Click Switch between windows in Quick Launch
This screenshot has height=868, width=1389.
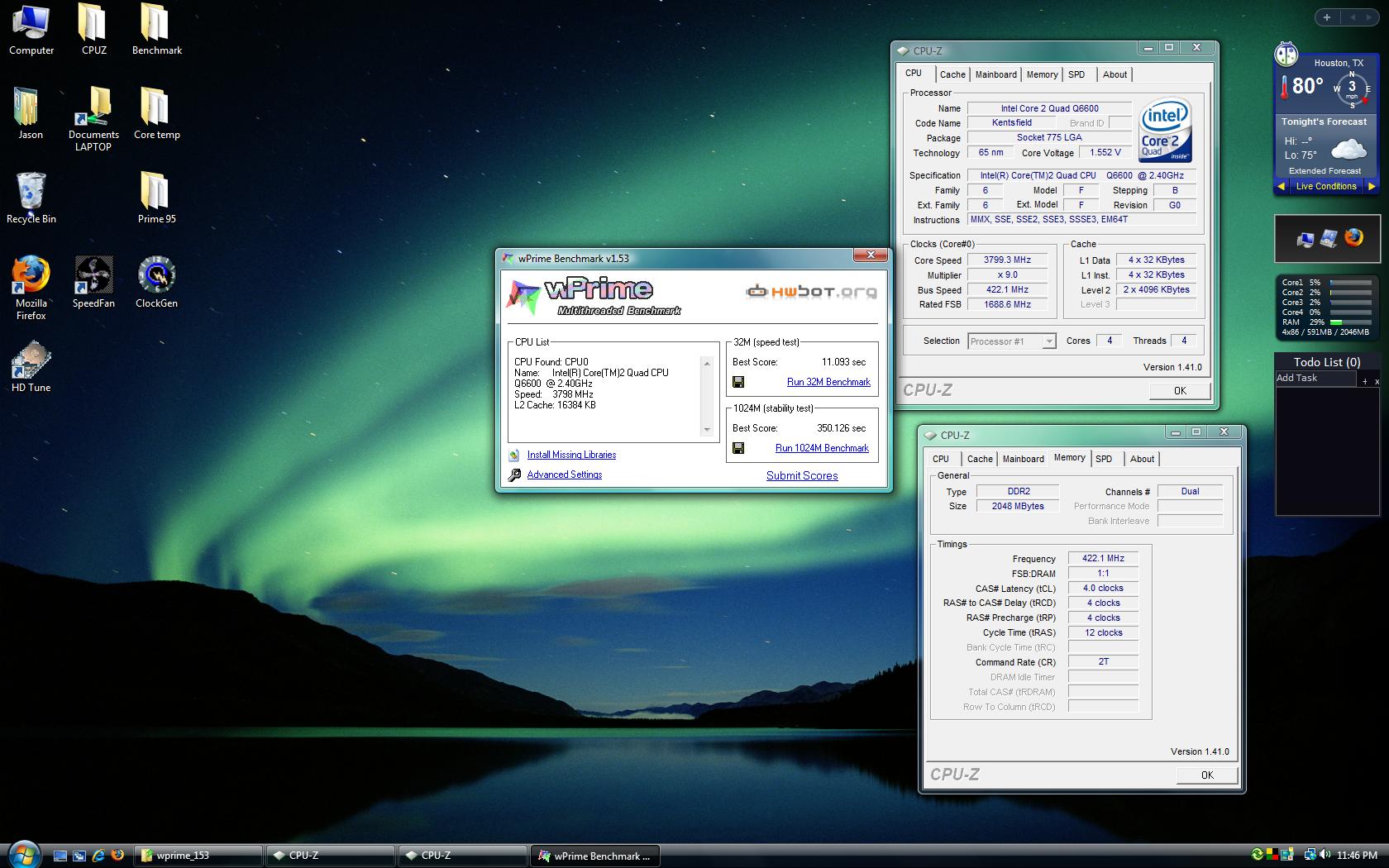(79, 856)
